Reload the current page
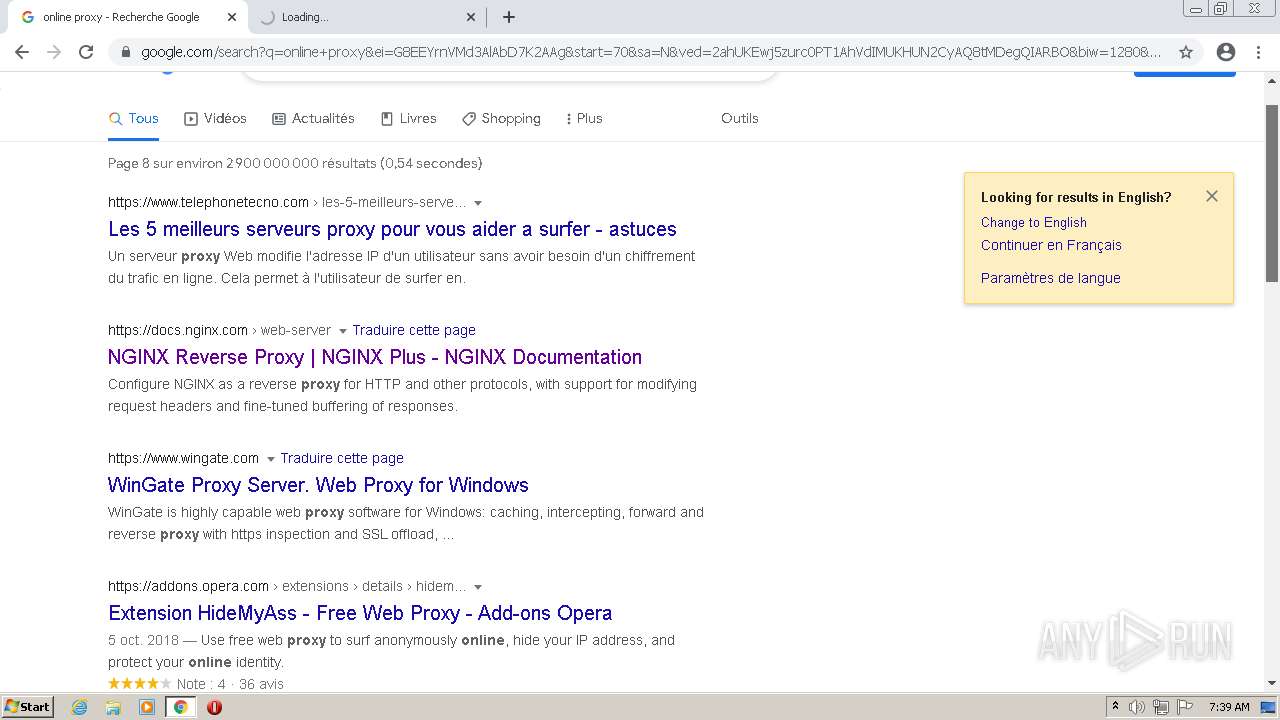 (86, 52)
